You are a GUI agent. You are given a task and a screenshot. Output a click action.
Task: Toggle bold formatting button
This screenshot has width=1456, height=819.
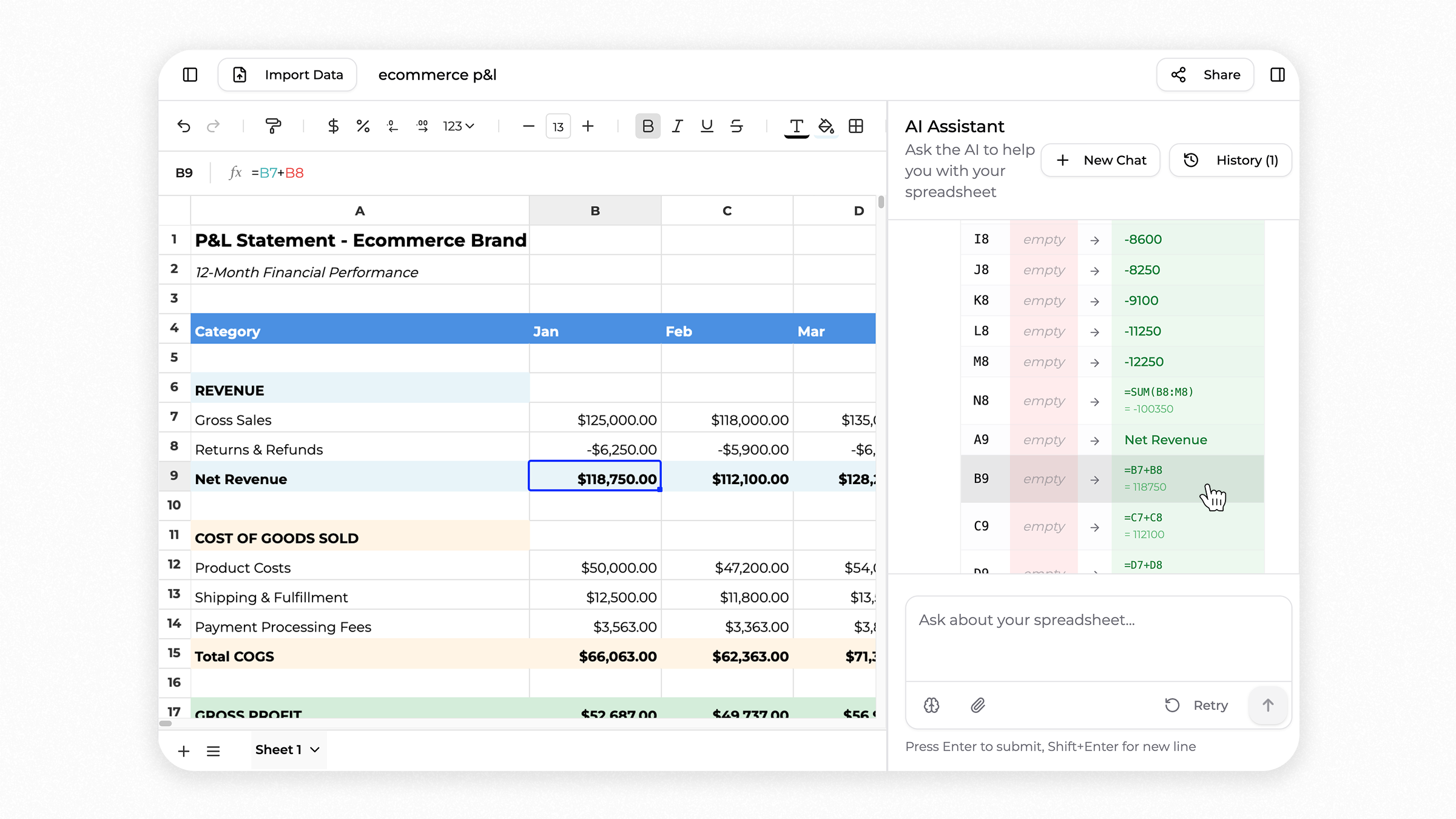pos(647,126)
